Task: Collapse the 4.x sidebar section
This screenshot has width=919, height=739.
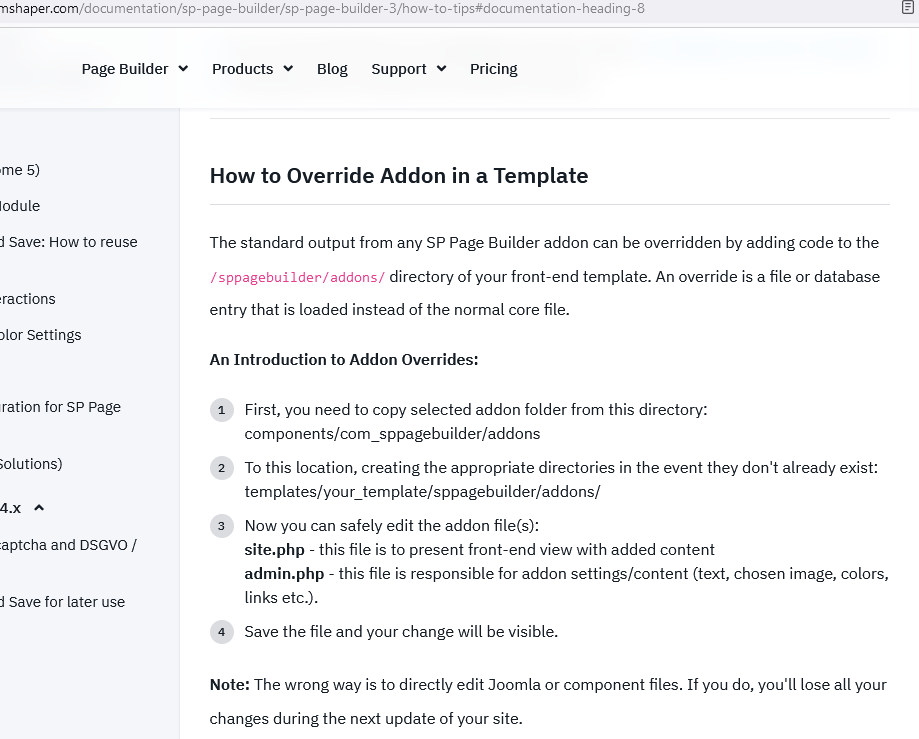Action: pos(39,508)
